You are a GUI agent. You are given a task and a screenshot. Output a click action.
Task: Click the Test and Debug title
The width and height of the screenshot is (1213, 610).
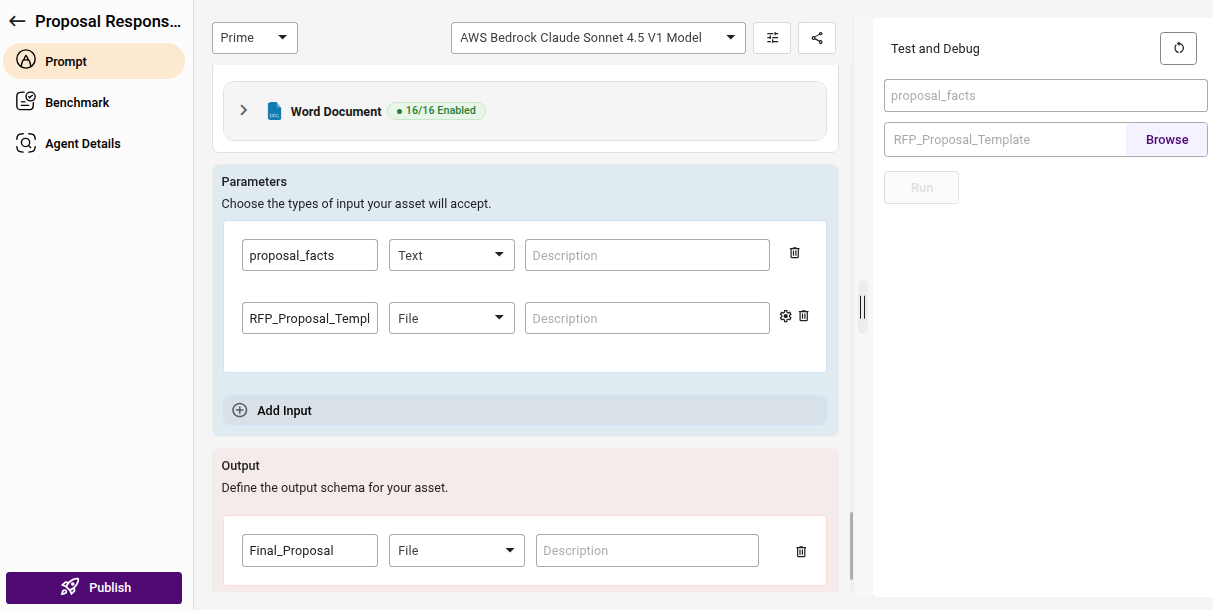click(x=935, y=49)
